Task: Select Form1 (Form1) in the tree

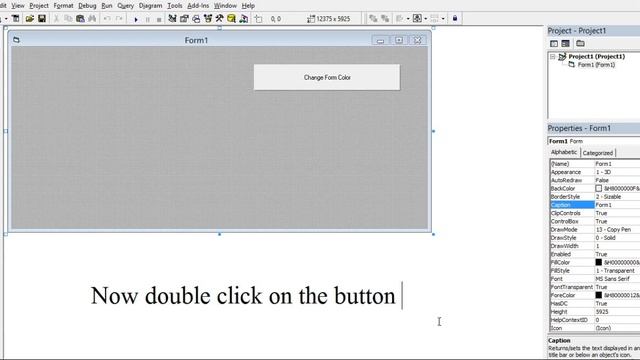Action: [x=596, y=65]
